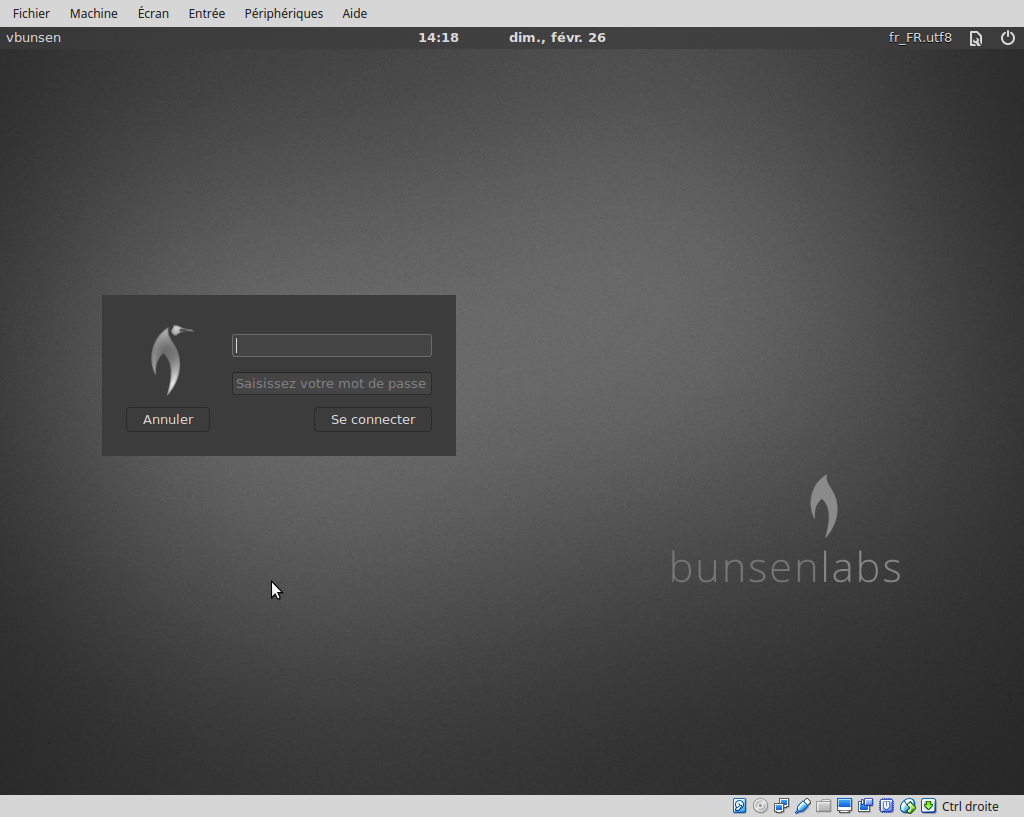
Task: Click the optical disc drive indicator
Action: 760,806
